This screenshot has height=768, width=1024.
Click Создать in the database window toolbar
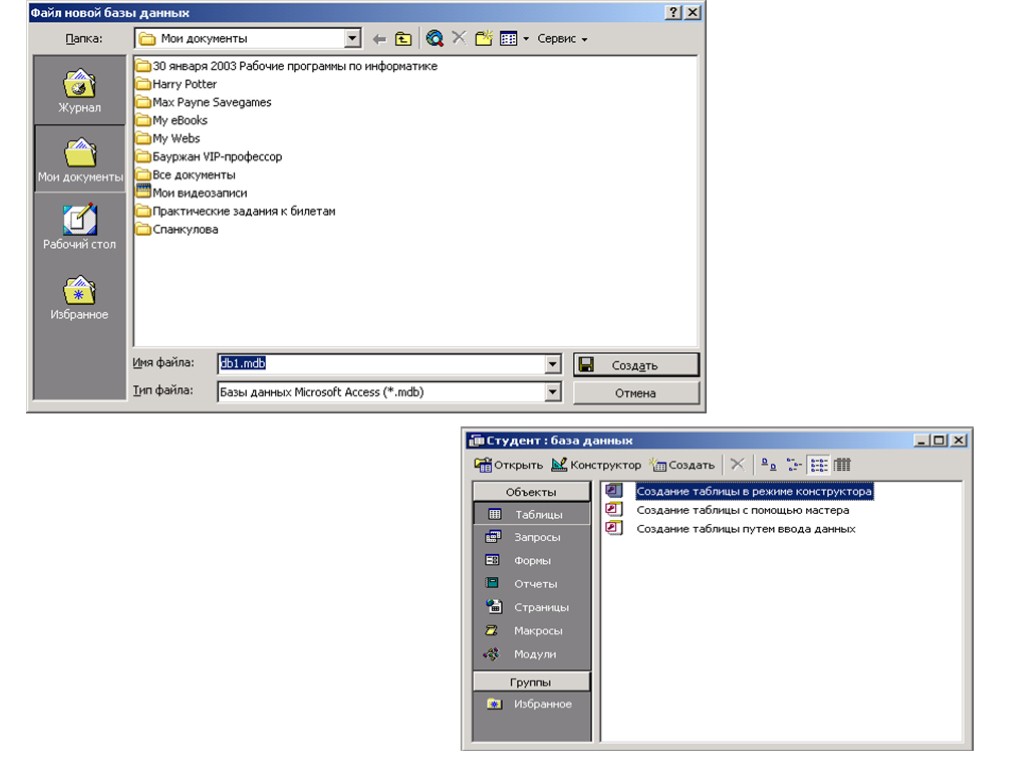point(682,465)
